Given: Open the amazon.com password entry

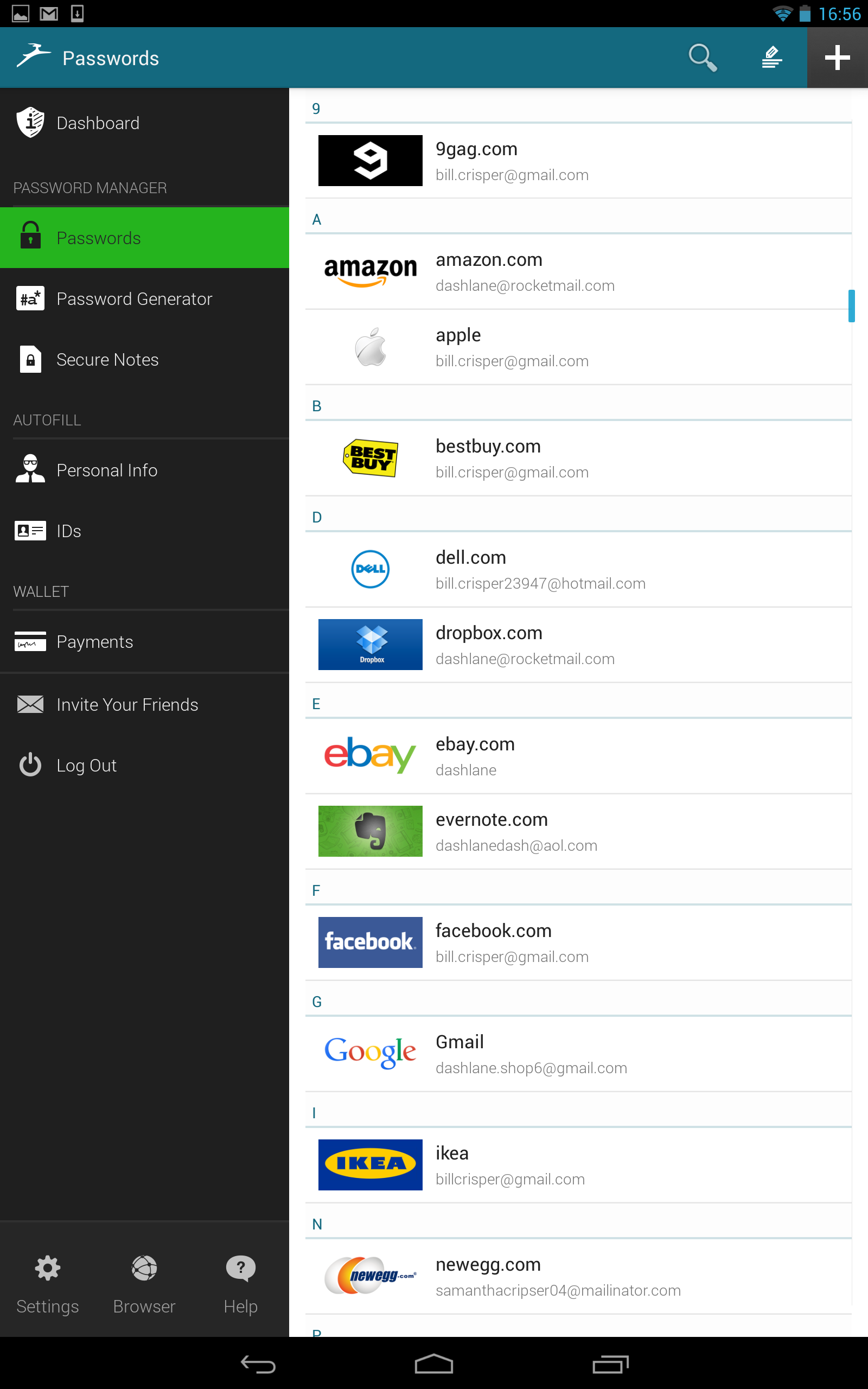Looking at the screenshot, I should 578,271.
